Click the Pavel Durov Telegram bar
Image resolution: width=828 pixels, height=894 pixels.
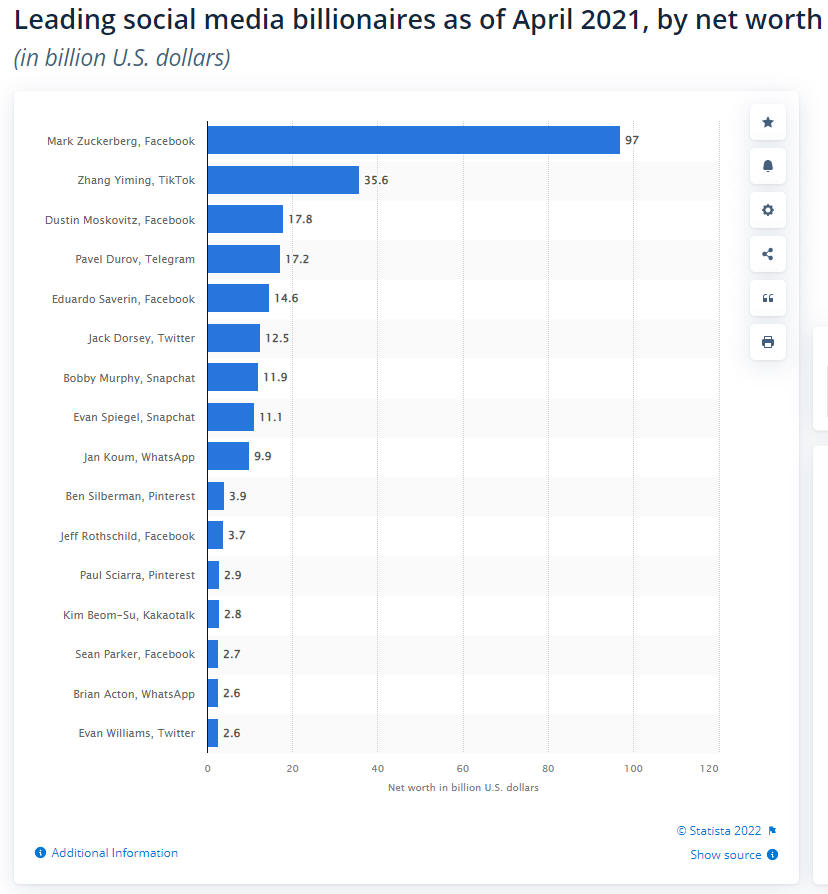(x=244, y=259)
